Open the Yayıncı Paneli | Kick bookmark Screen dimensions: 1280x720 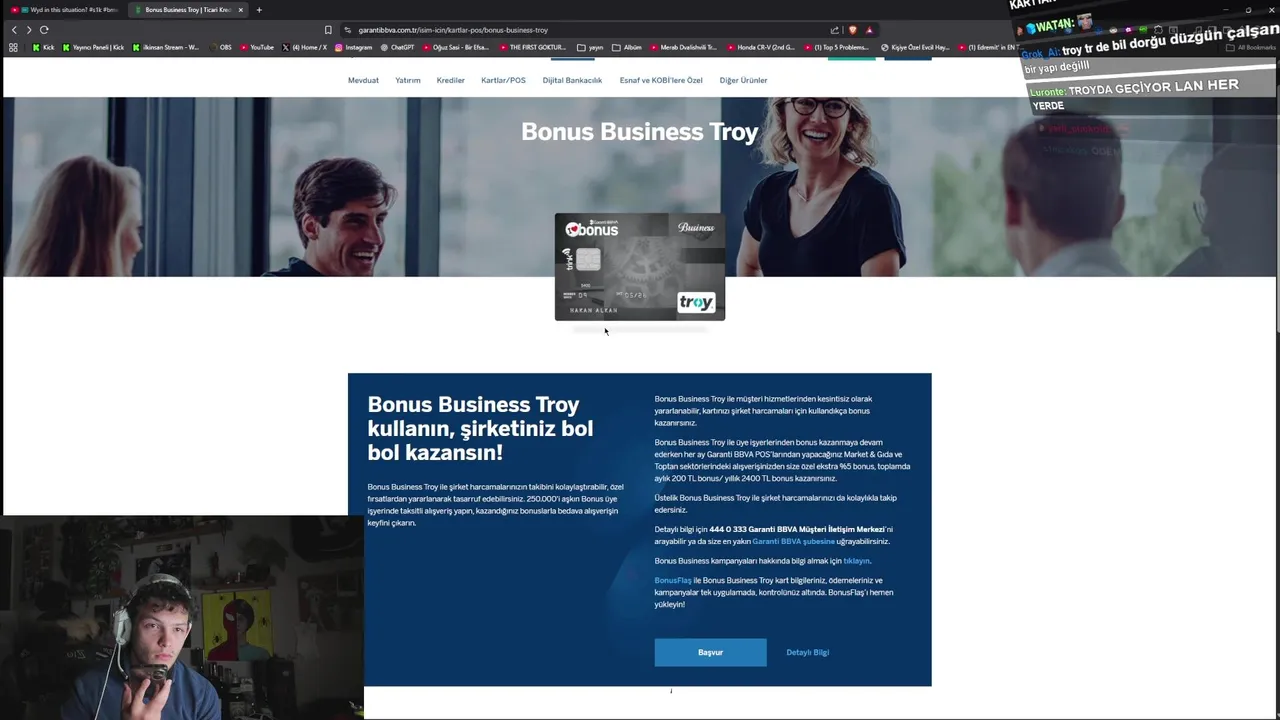click(x=93, y=47)
